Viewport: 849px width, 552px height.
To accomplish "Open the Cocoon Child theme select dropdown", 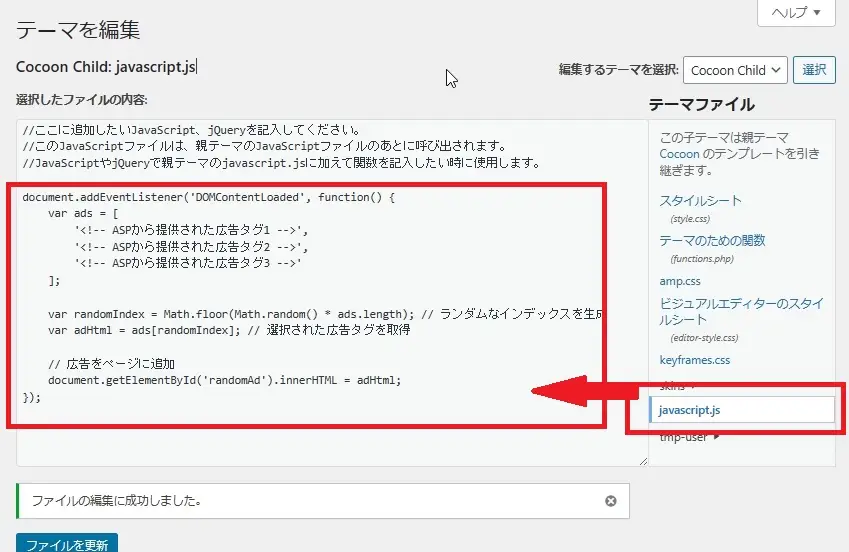I will pyautogui.click(x=735, y=70).
